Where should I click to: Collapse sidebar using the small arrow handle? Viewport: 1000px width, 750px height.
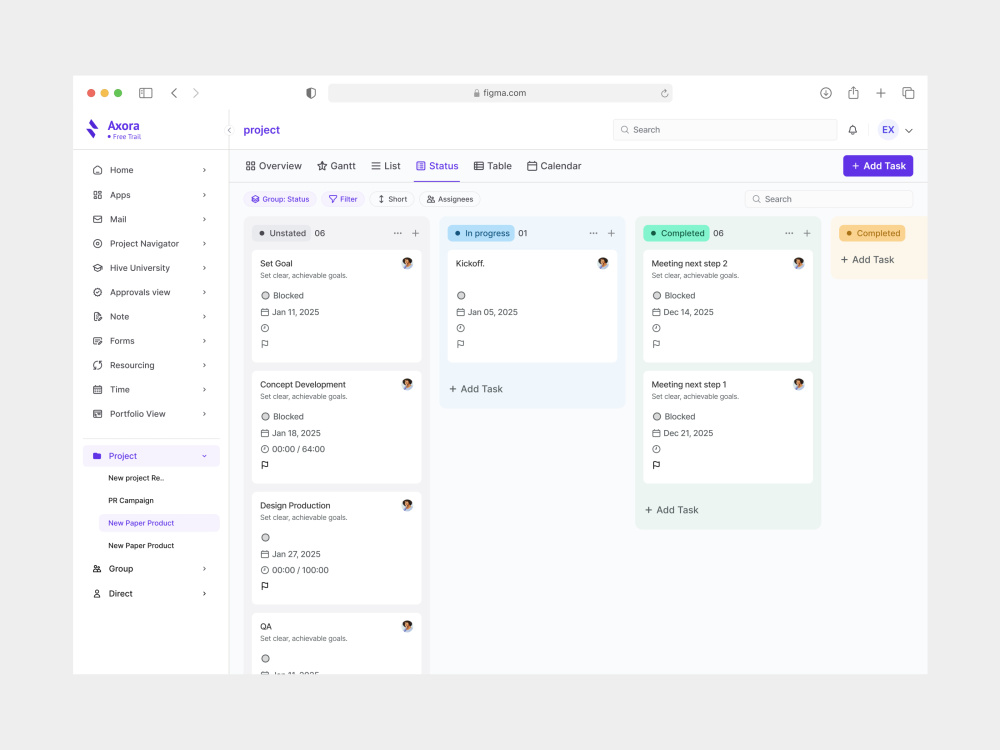[x=230, y=130]
